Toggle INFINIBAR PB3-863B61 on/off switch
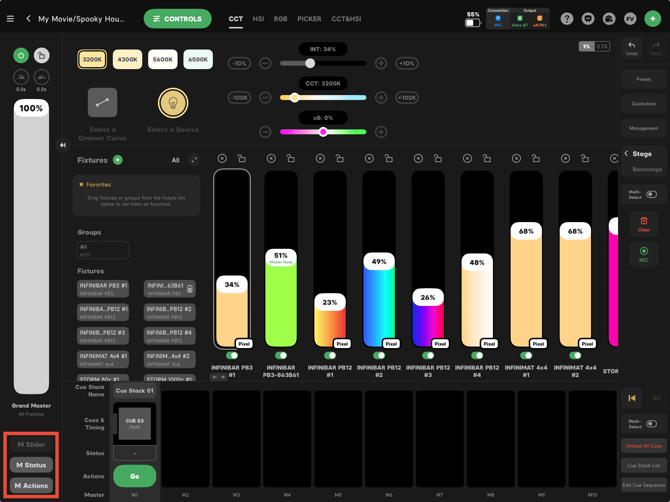This screenshot has height=502, width=670. click(x=281, y=355)
